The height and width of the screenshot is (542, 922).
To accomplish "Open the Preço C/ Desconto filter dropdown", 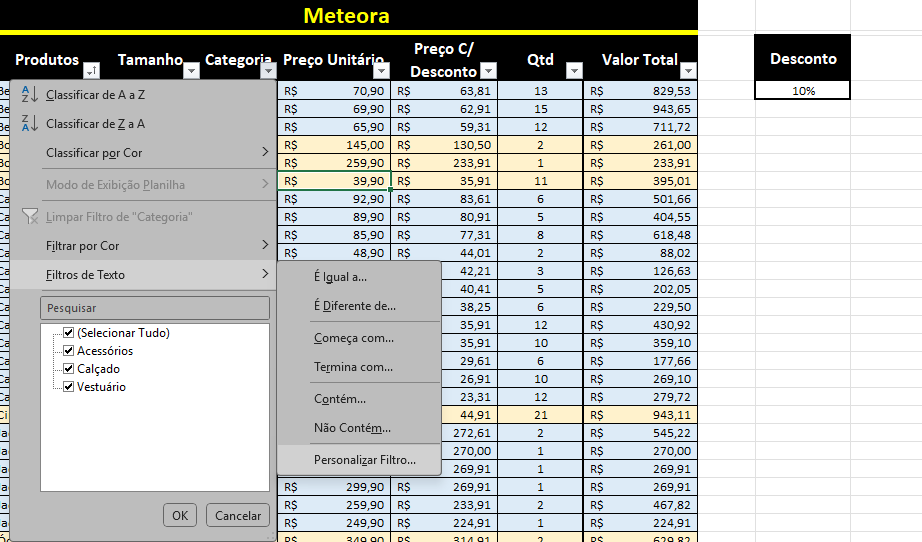I will (489, 71).
